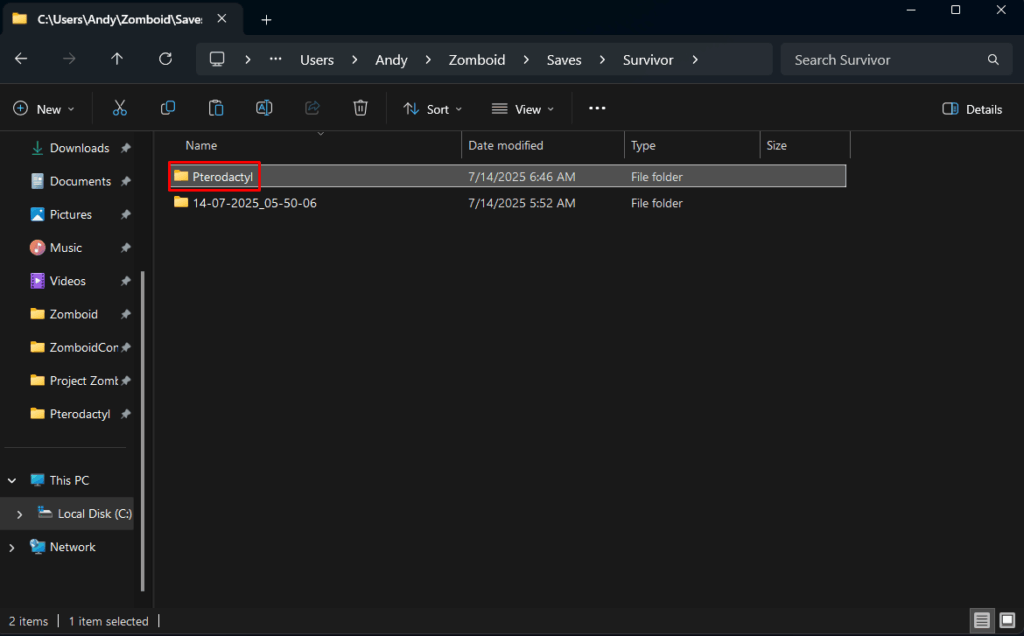
Task: Expand the Network tree node
Action: tap(12, 547)
